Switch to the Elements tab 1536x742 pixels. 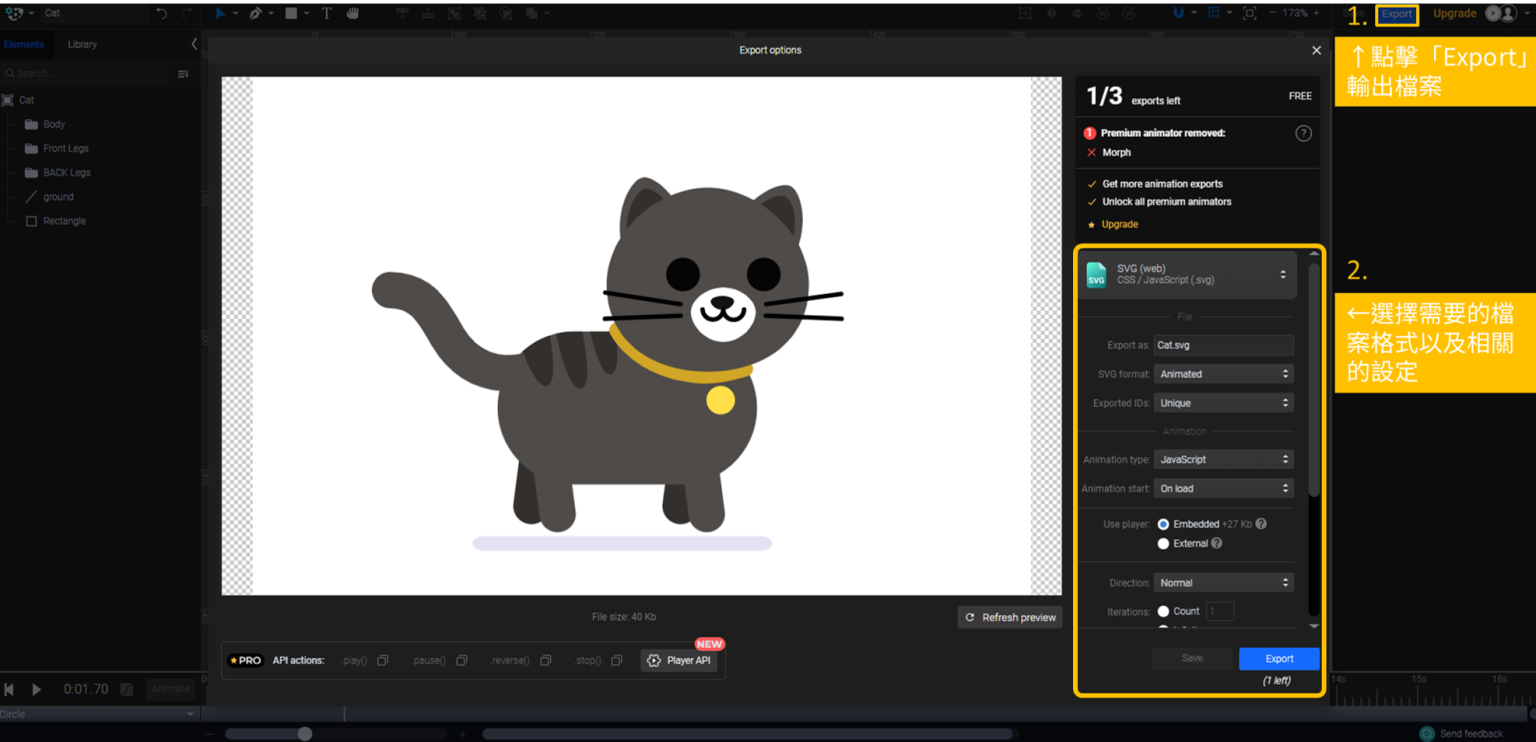click(24, 44)
